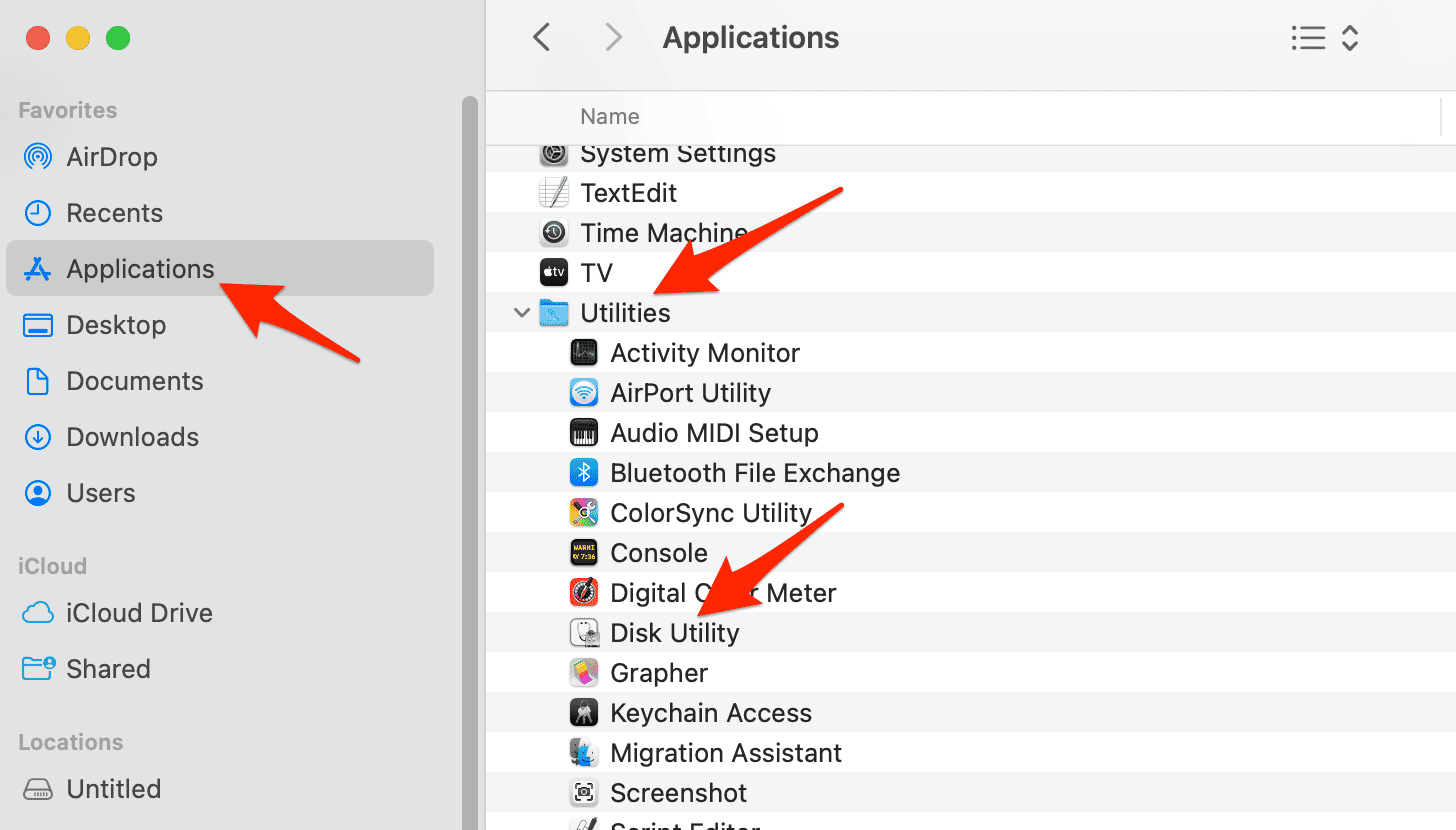1456x830 pixels.
Task: Click the Grapher app icon
Action: pos(583,673)
